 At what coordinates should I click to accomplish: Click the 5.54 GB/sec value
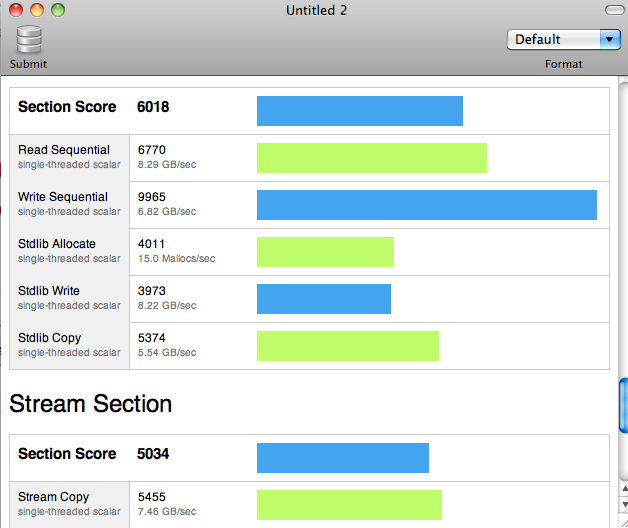click(167, 353)
